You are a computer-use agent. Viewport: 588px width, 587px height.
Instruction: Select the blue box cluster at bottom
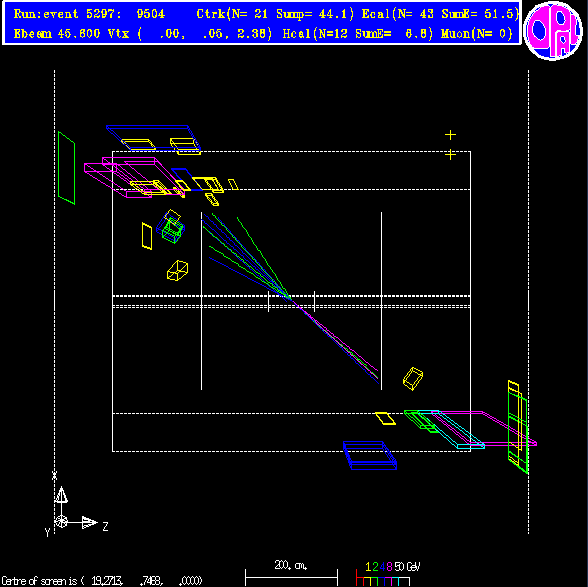[x=370, y=455]
